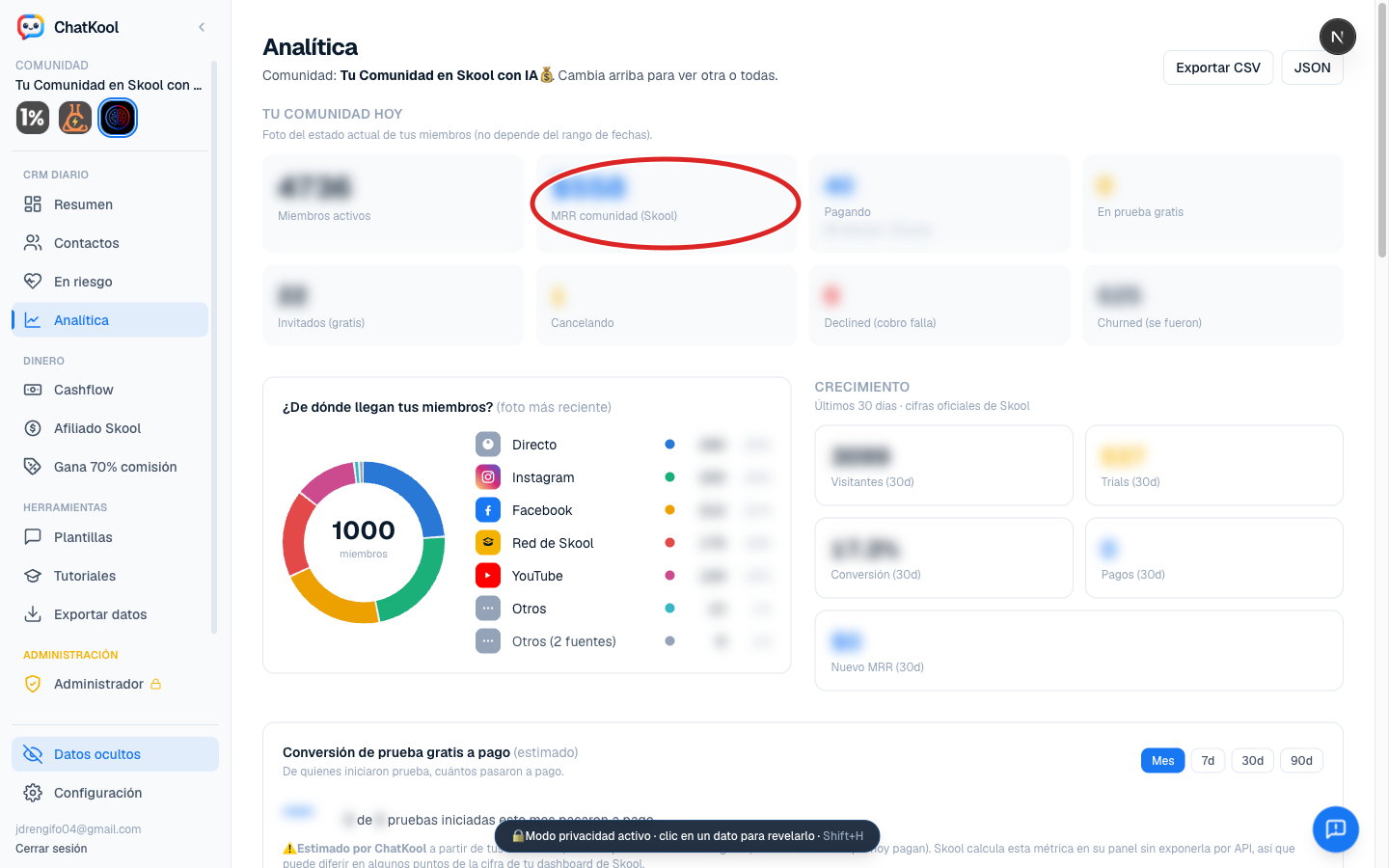Click the Facebook source icon
1389x868 pixels.
point(488,510)
